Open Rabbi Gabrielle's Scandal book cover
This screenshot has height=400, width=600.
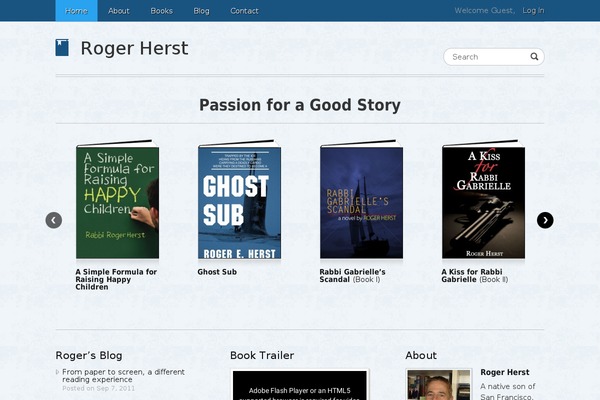click(362, 199)
